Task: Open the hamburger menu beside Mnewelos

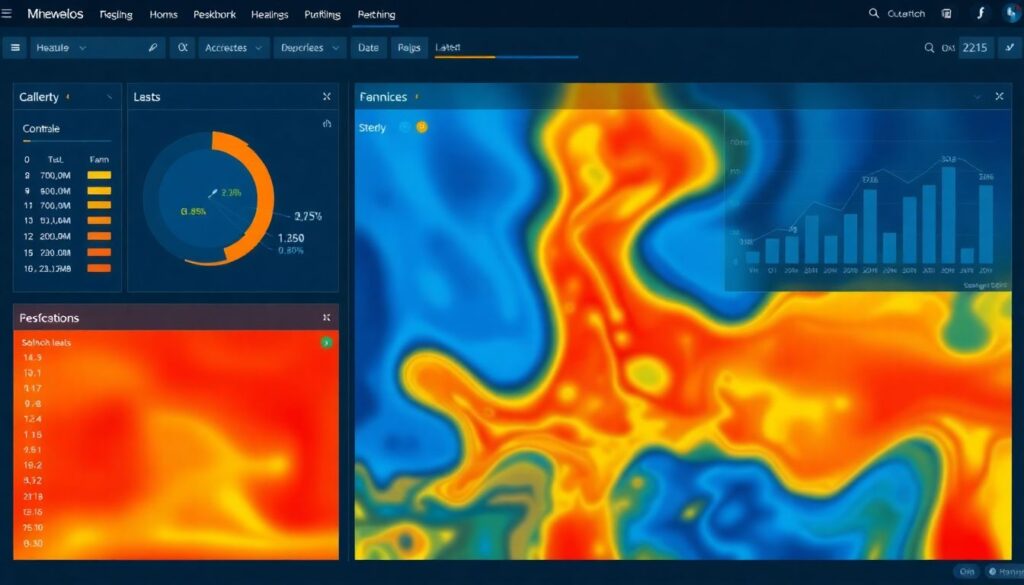Action: pyautogui.click(x=8, y=15)
